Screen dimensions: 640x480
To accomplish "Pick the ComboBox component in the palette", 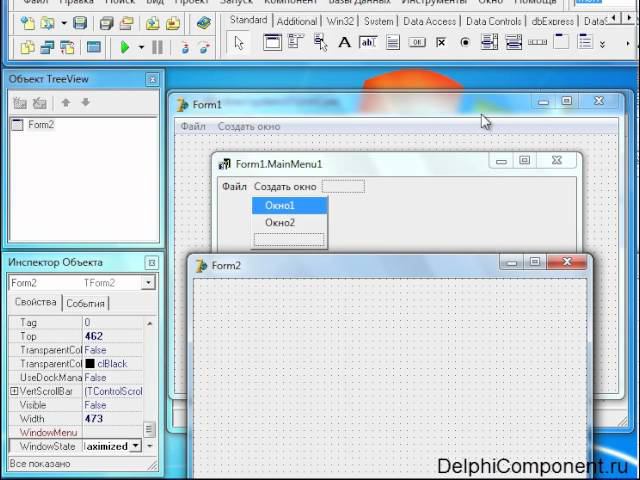I will 513,42.
